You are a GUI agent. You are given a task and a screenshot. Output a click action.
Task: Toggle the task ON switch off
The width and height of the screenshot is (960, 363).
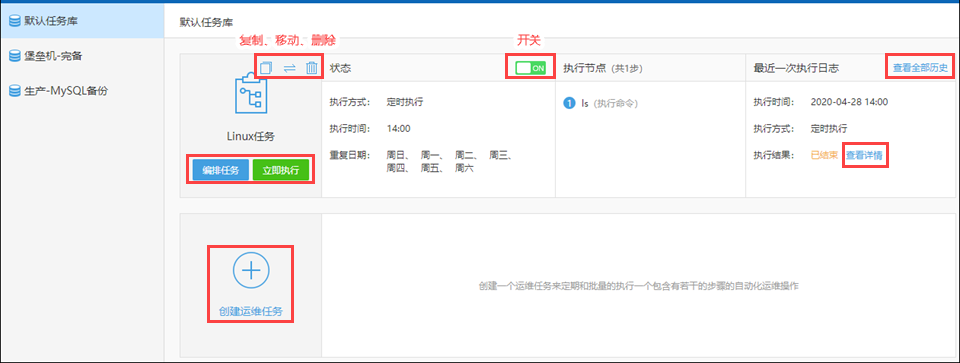[530, 68]
